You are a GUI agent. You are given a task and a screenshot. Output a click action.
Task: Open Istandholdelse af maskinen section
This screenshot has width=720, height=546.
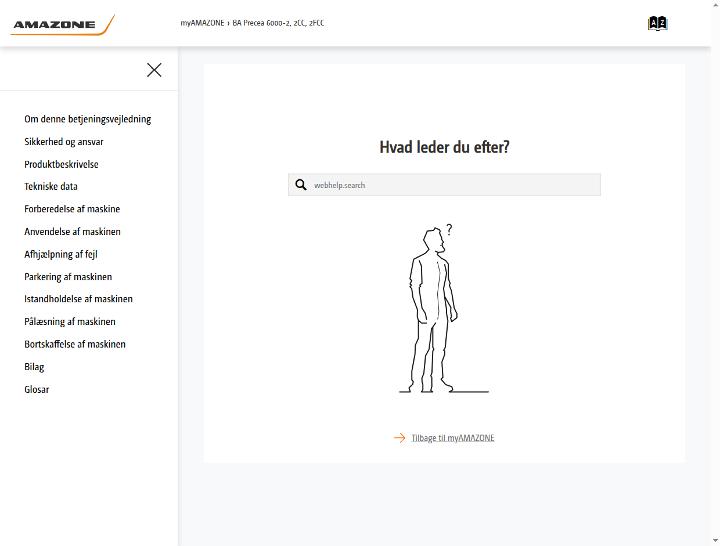click(x=79, y=299)
